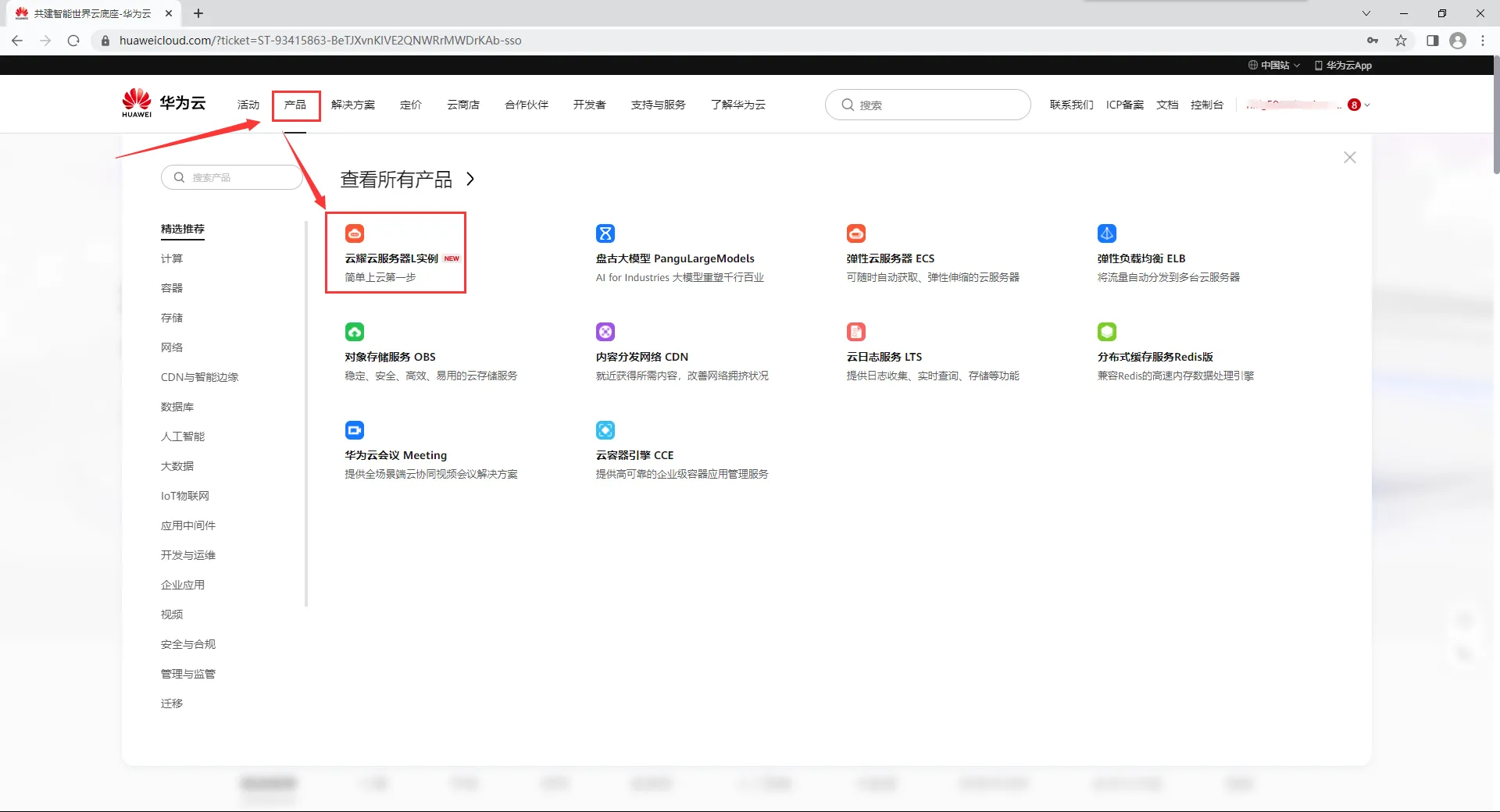Select the 开发与运维 category
Viewport: 1500px width, 812px height.
coord(188,555)
